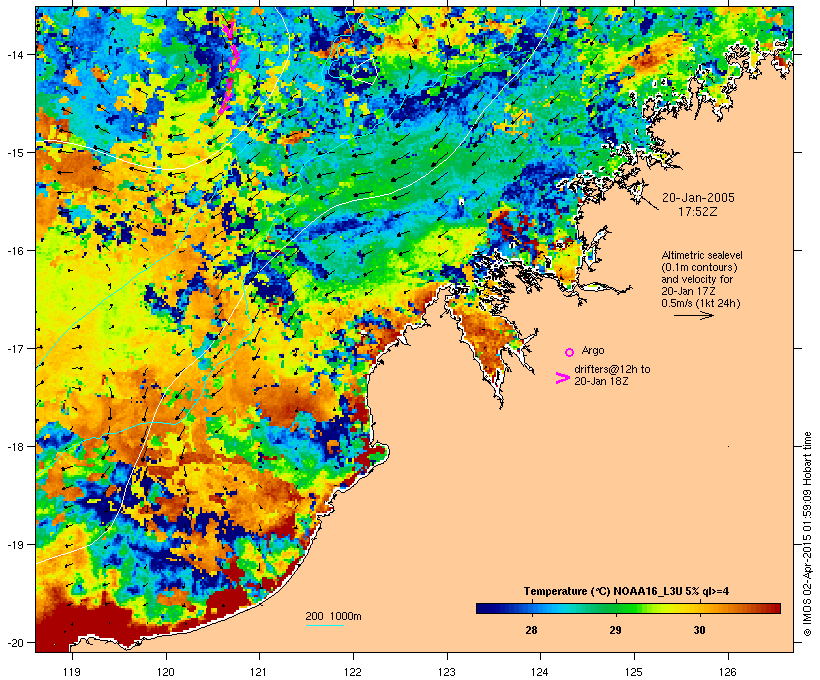Image resolution: width=820 pixels, height=680 pixels.
Task: Click the 'Altimetric sealevel' text line
Action: coord(702,255)
